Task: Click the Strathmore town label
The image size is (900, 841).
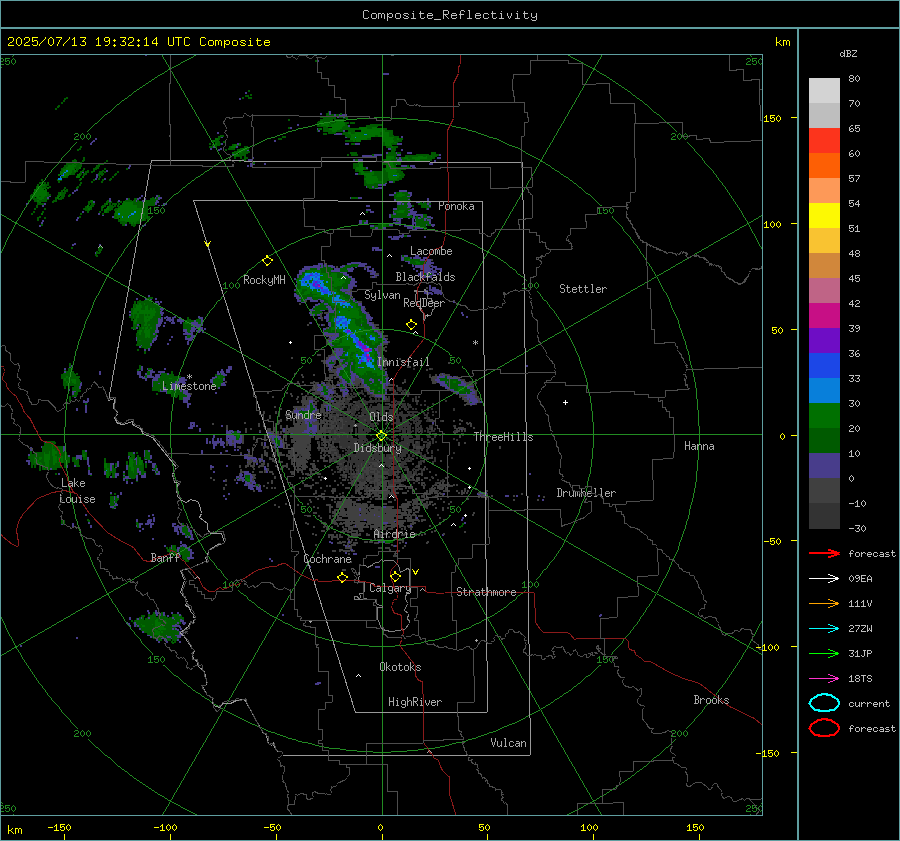Action: point(486,592)
